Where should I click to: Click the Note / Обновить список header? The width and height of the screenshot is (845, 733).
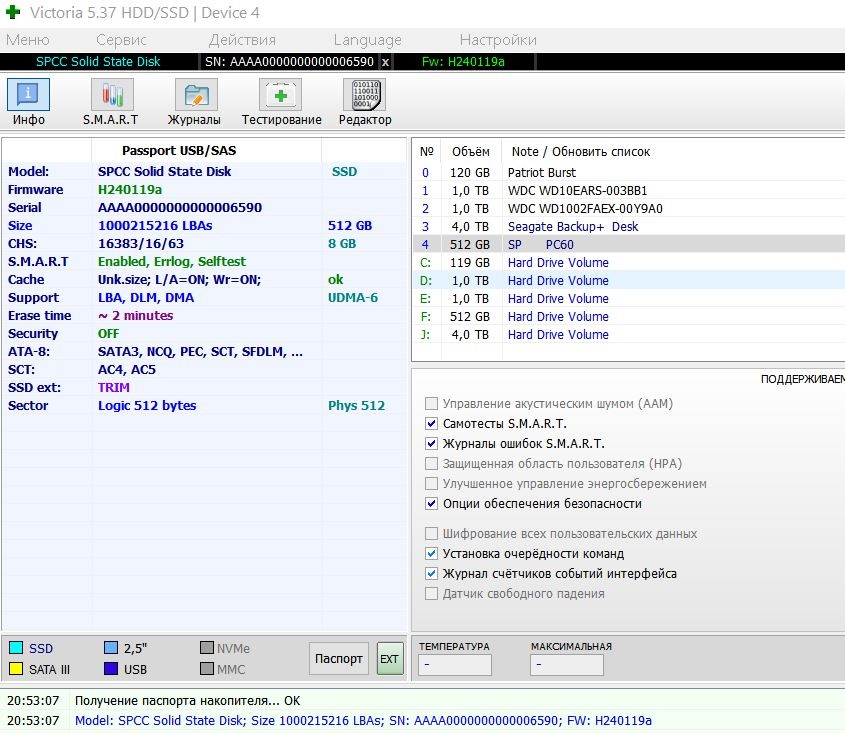click(581, 151)
